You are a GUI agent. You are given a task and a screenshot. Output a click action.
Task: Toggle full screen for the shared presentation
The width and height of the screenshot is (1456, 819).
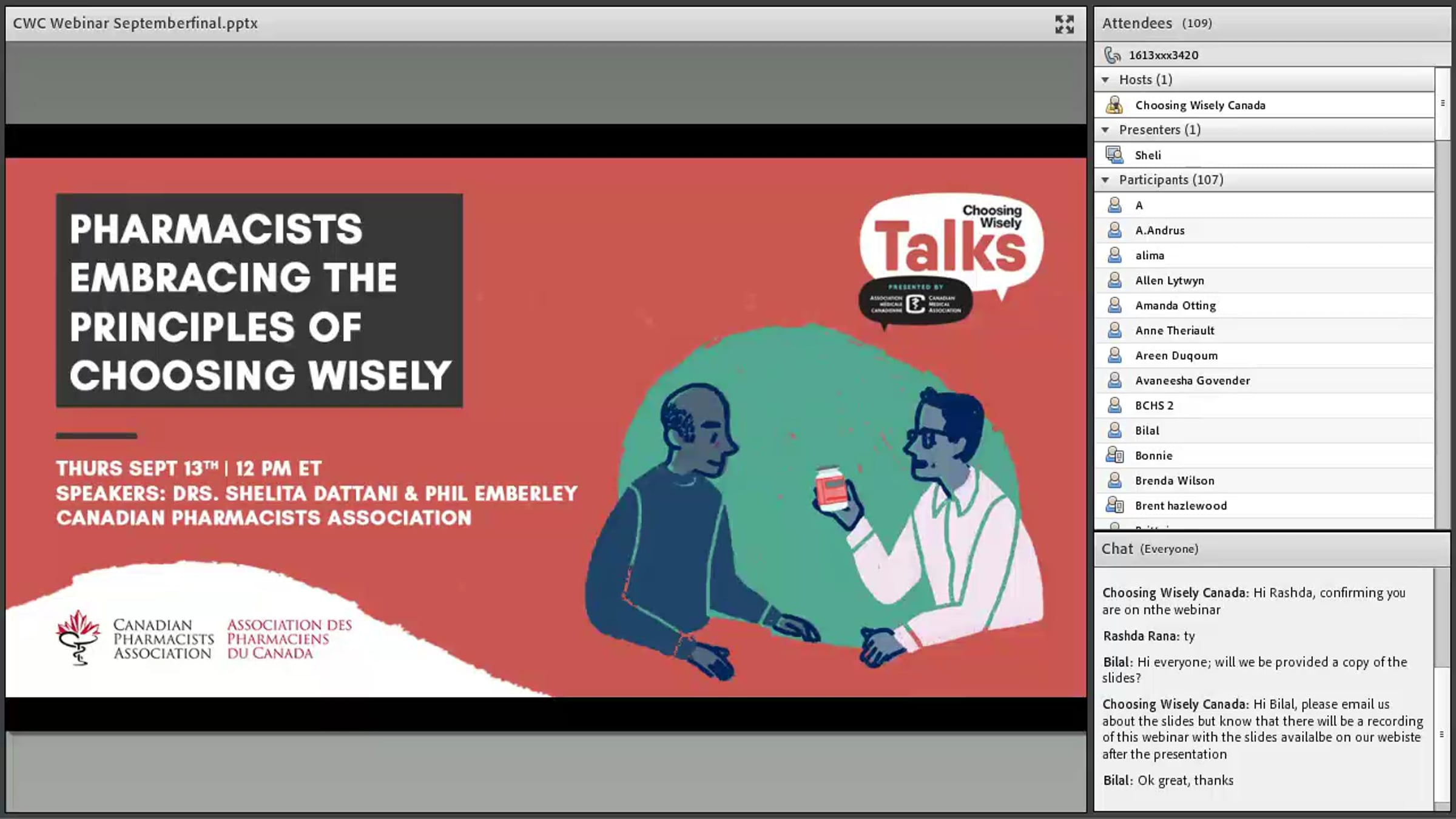[1064, 24]
